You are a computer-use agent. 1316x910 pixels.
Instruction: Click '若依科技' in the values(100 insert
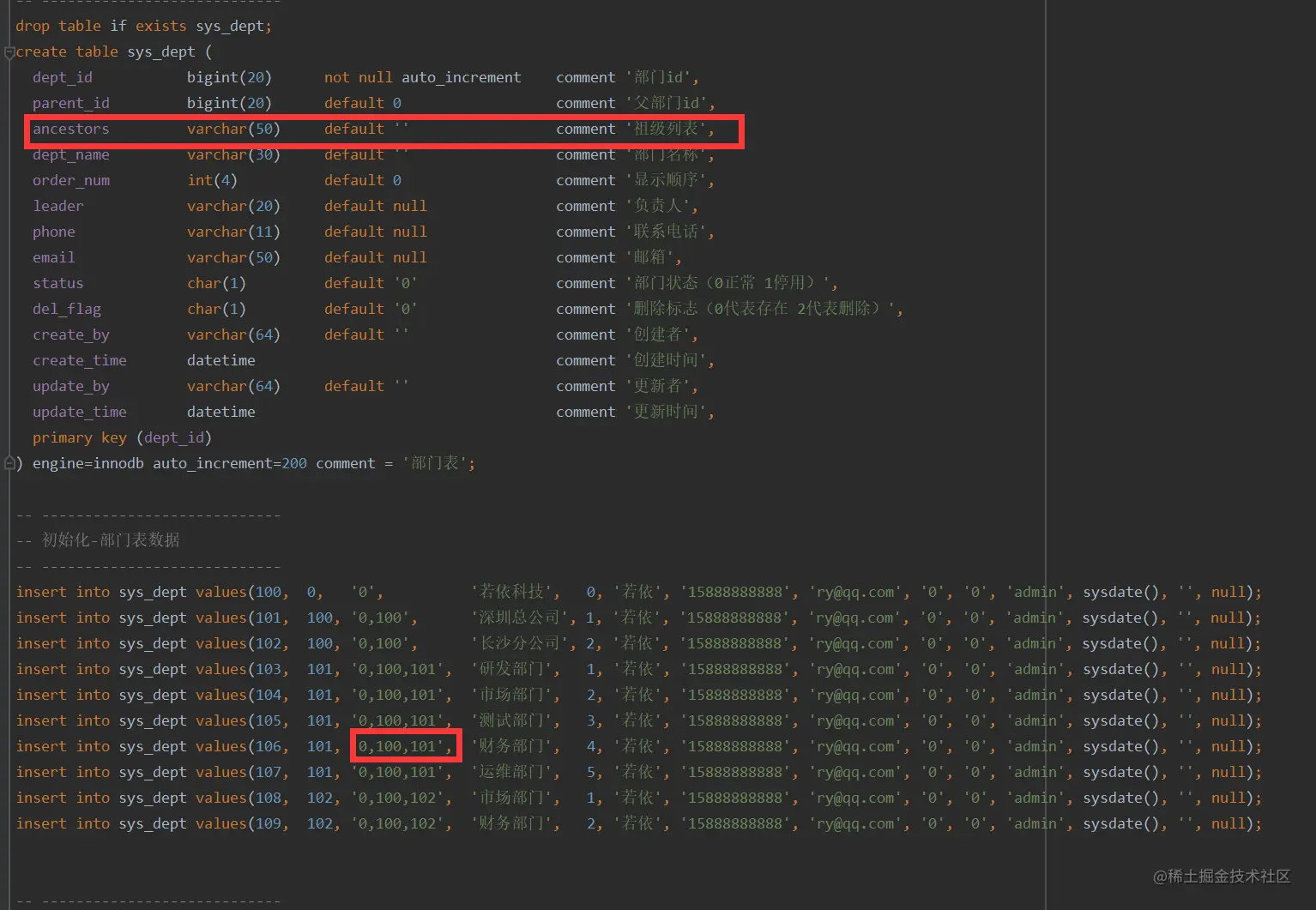point(511,592)
